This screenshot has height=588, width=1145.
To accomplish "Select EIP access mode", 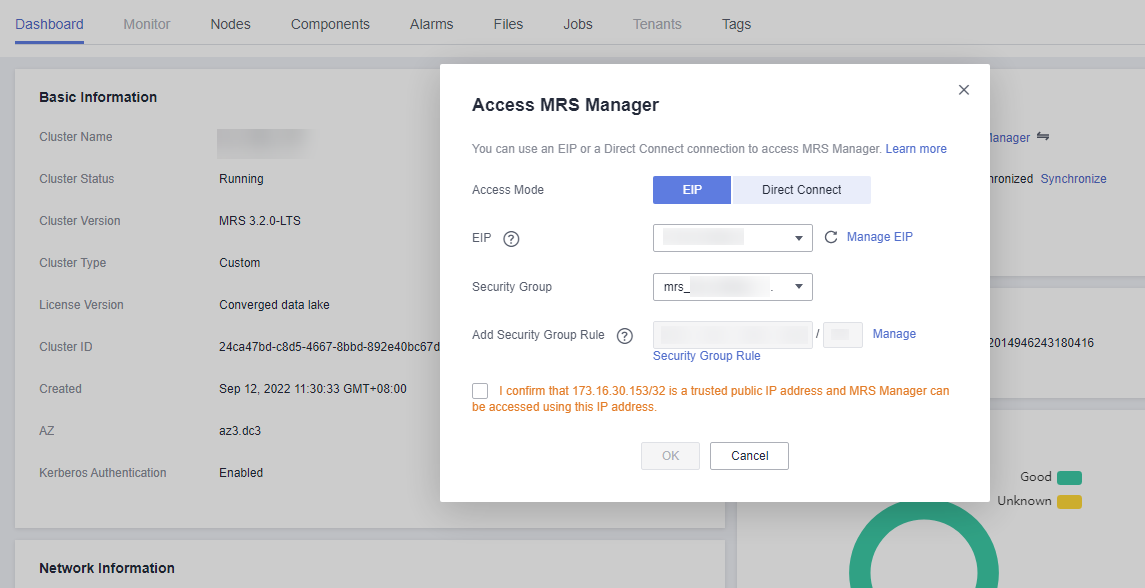I will pyautogui.click(x=692, y=190).
